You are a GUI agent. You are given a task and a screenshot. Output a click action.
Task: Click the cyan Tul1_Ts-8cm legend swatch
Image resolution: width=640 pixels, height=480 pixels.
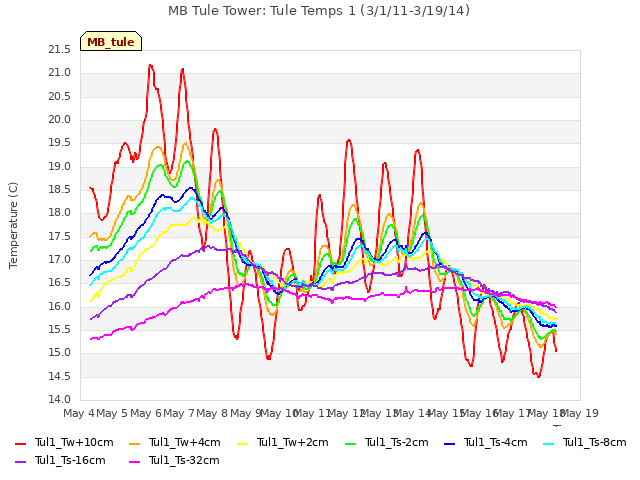click(x=549, y=443)
